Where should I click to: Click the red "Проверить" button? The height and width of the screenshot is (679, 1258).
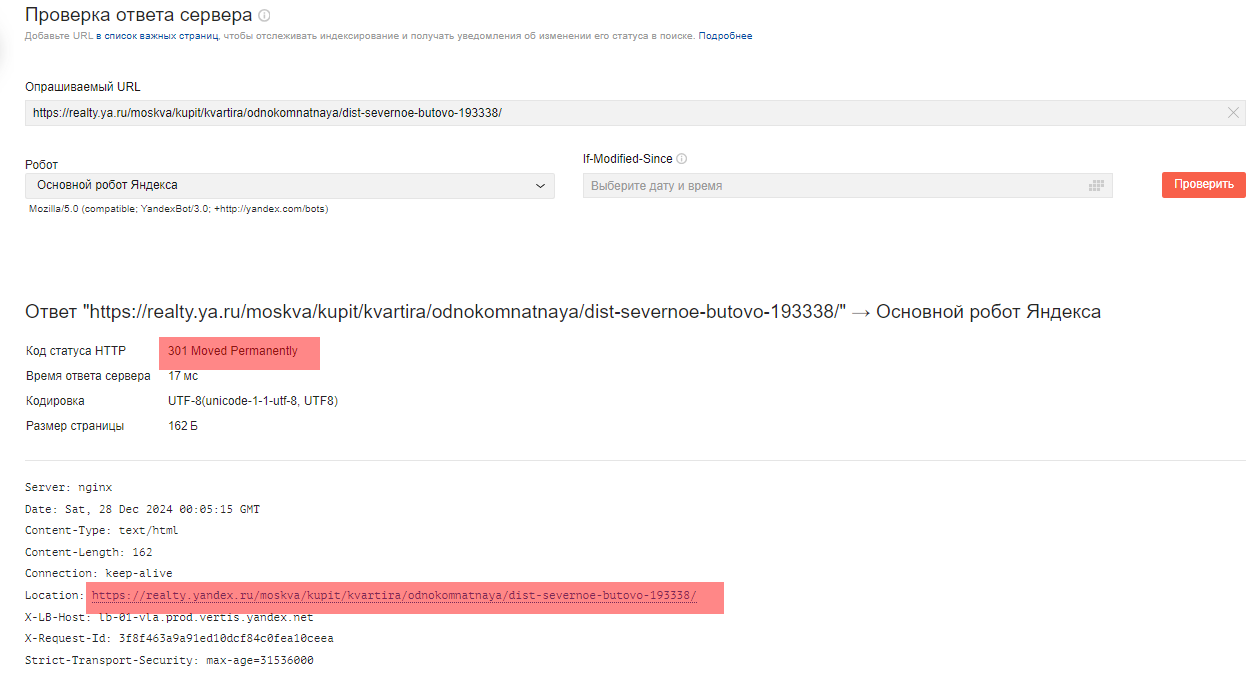click(x=1204, y=185)
